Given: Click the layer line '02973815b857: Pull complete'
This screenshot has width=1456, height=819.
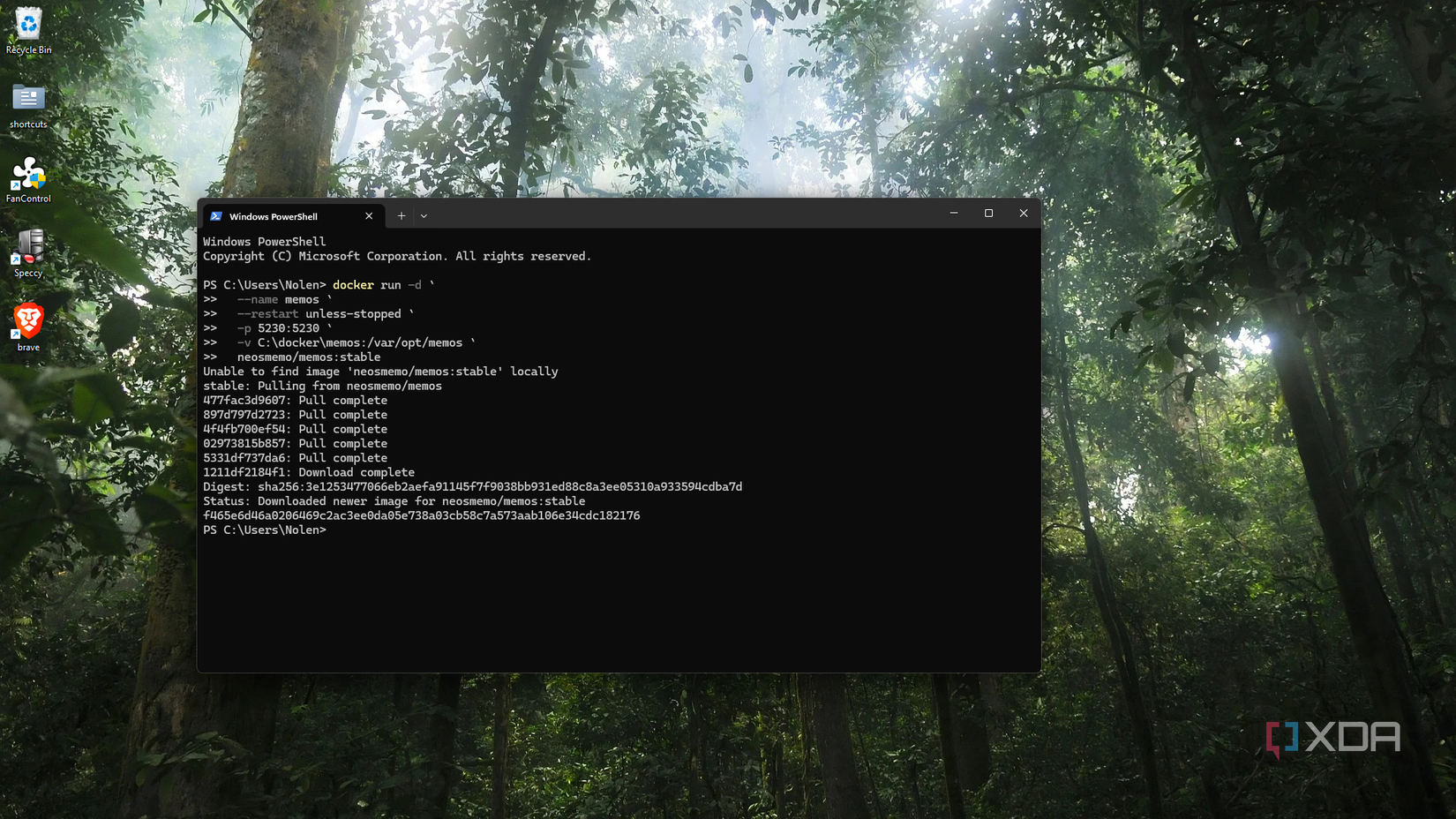Looking at the screenshot, I should pos(295,444).
